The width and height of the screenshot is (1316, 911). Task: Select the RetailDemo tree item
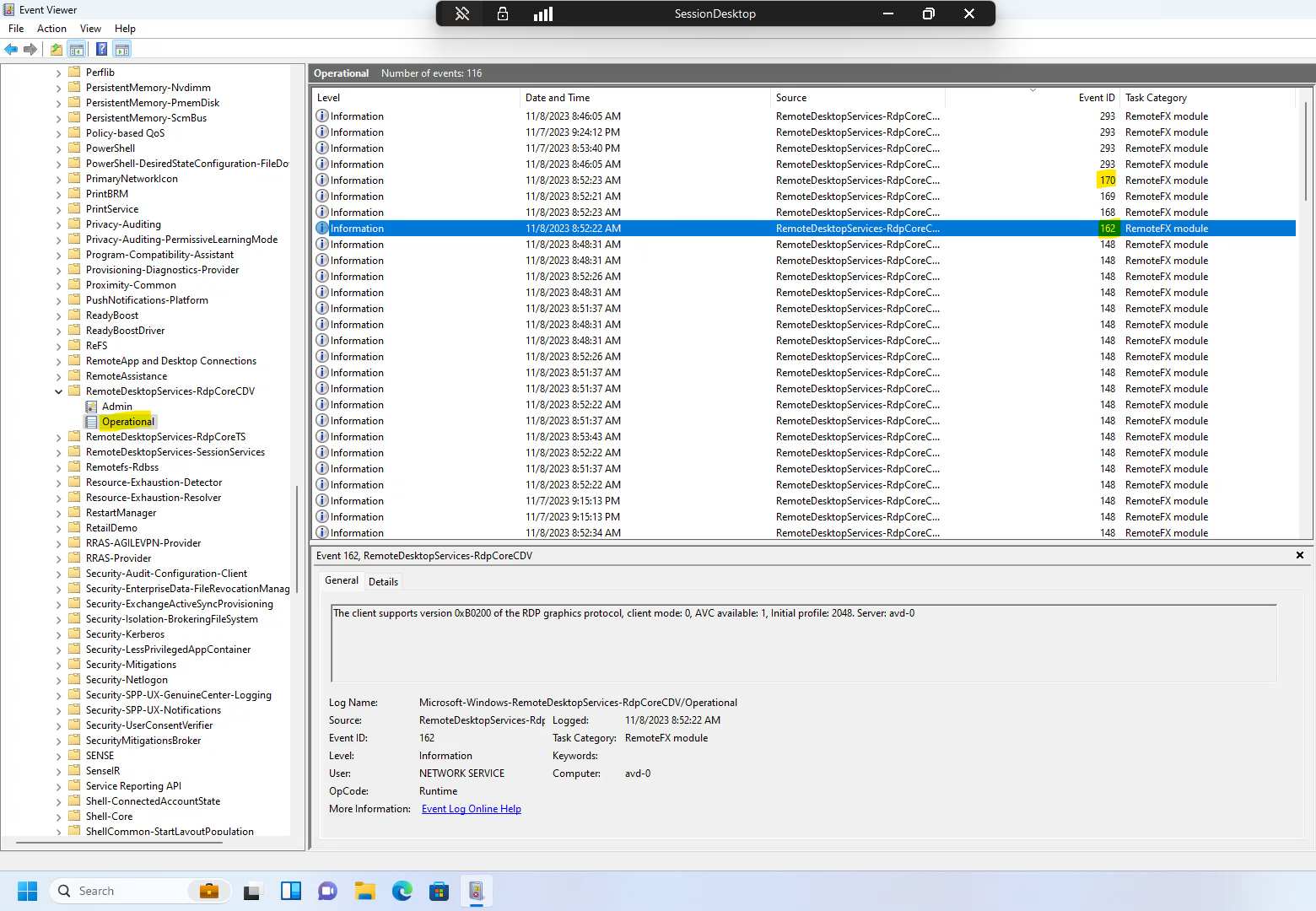pyautogui.click(x=111, y=528)
